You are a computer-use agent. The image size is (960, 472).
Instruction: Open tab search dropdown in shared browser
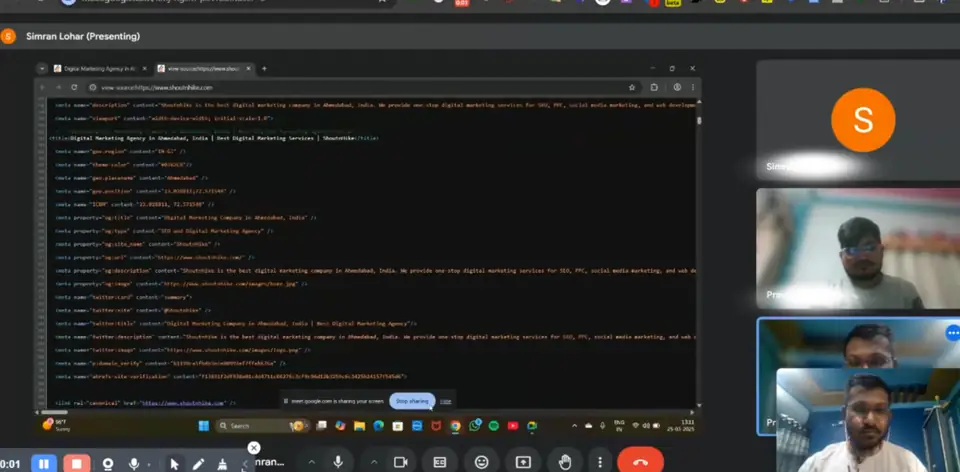tap(42, 69)
